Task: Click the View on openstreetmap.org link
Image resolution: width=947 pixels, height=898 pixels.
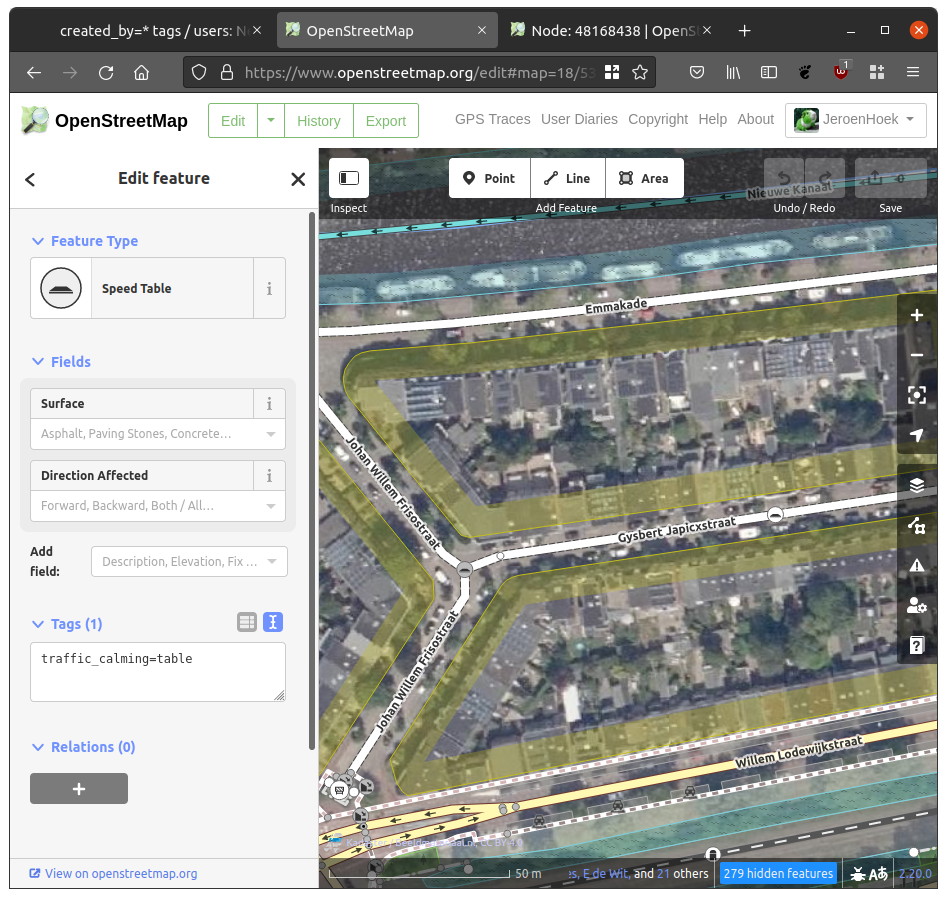Action: (120, 873)
